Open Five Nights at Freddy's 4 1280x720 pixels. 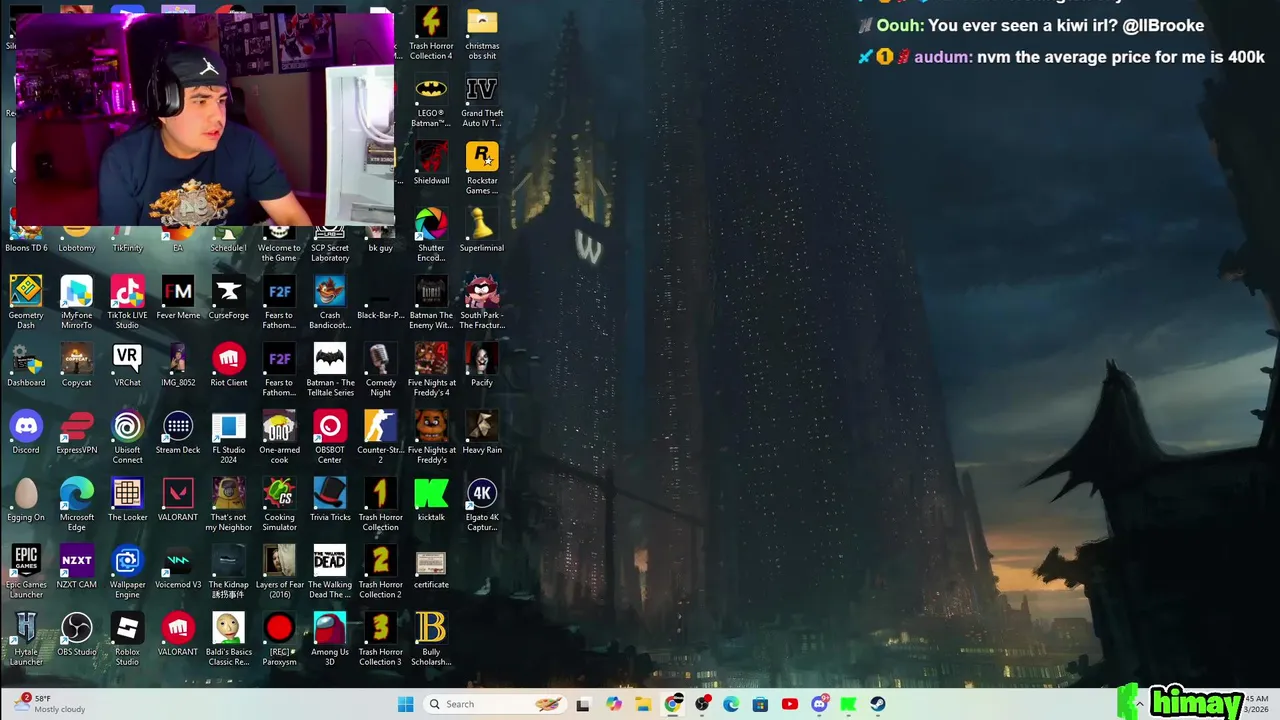click(431, 369)
